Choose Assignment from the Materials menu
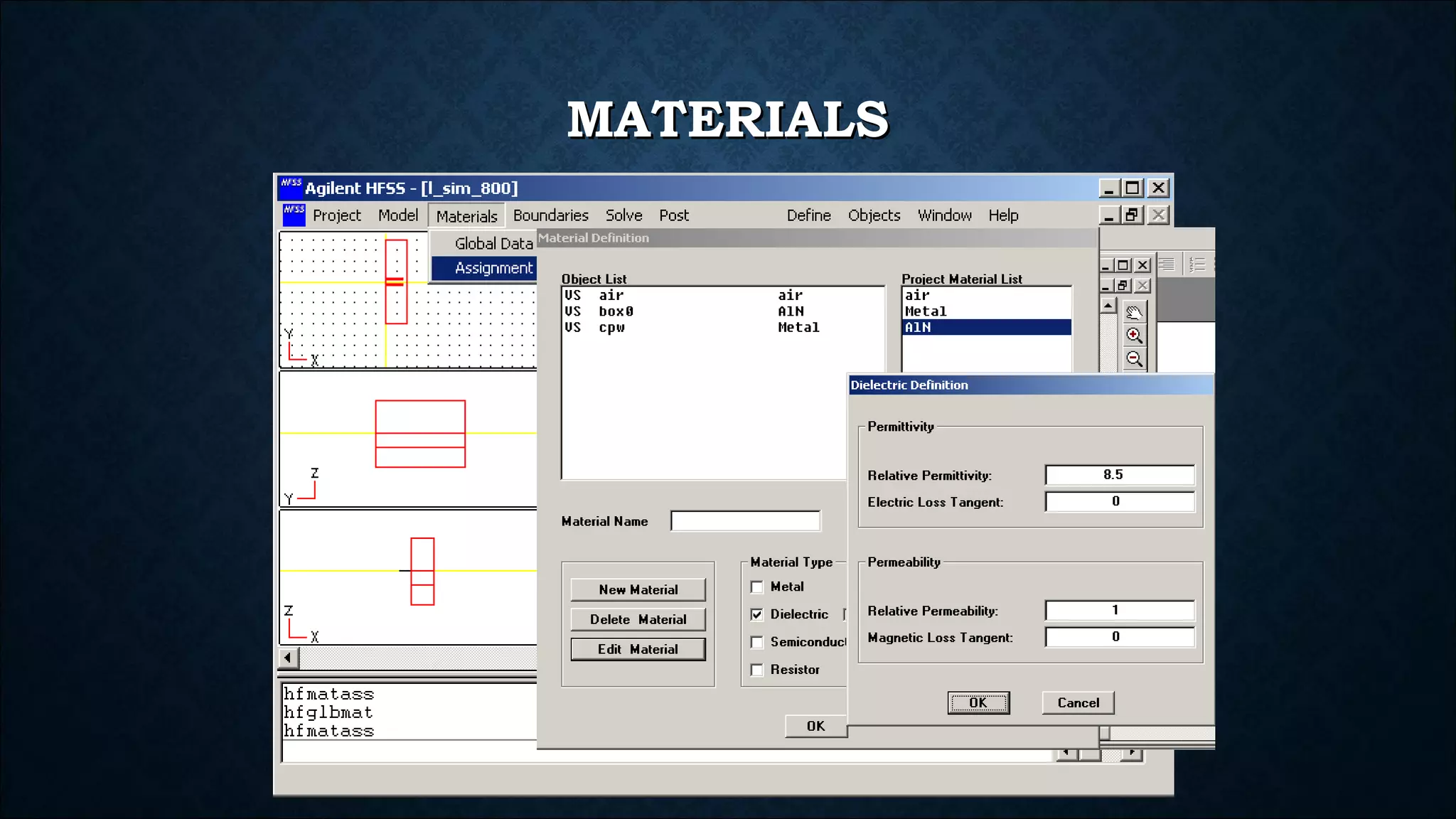The height and width of the screenshot is (819, 1456). [x=484, y=268]
